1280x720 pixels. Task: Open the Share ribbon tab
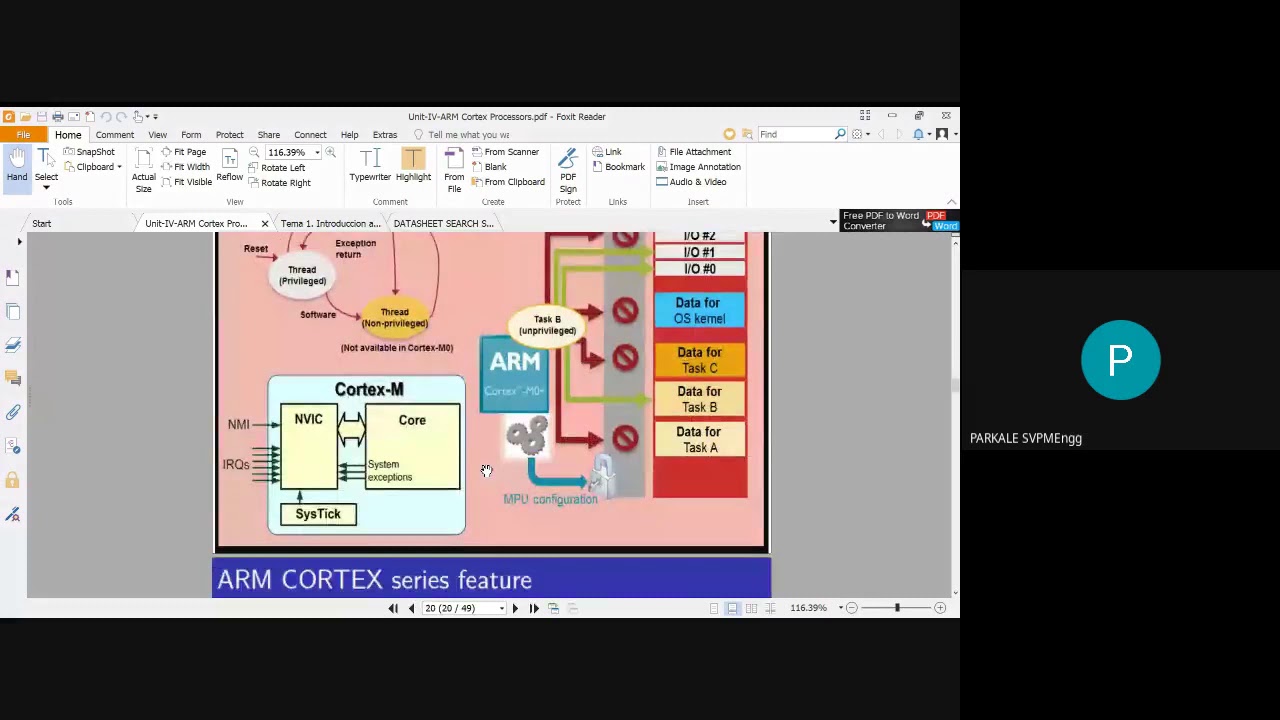click(x=268, y=135)
